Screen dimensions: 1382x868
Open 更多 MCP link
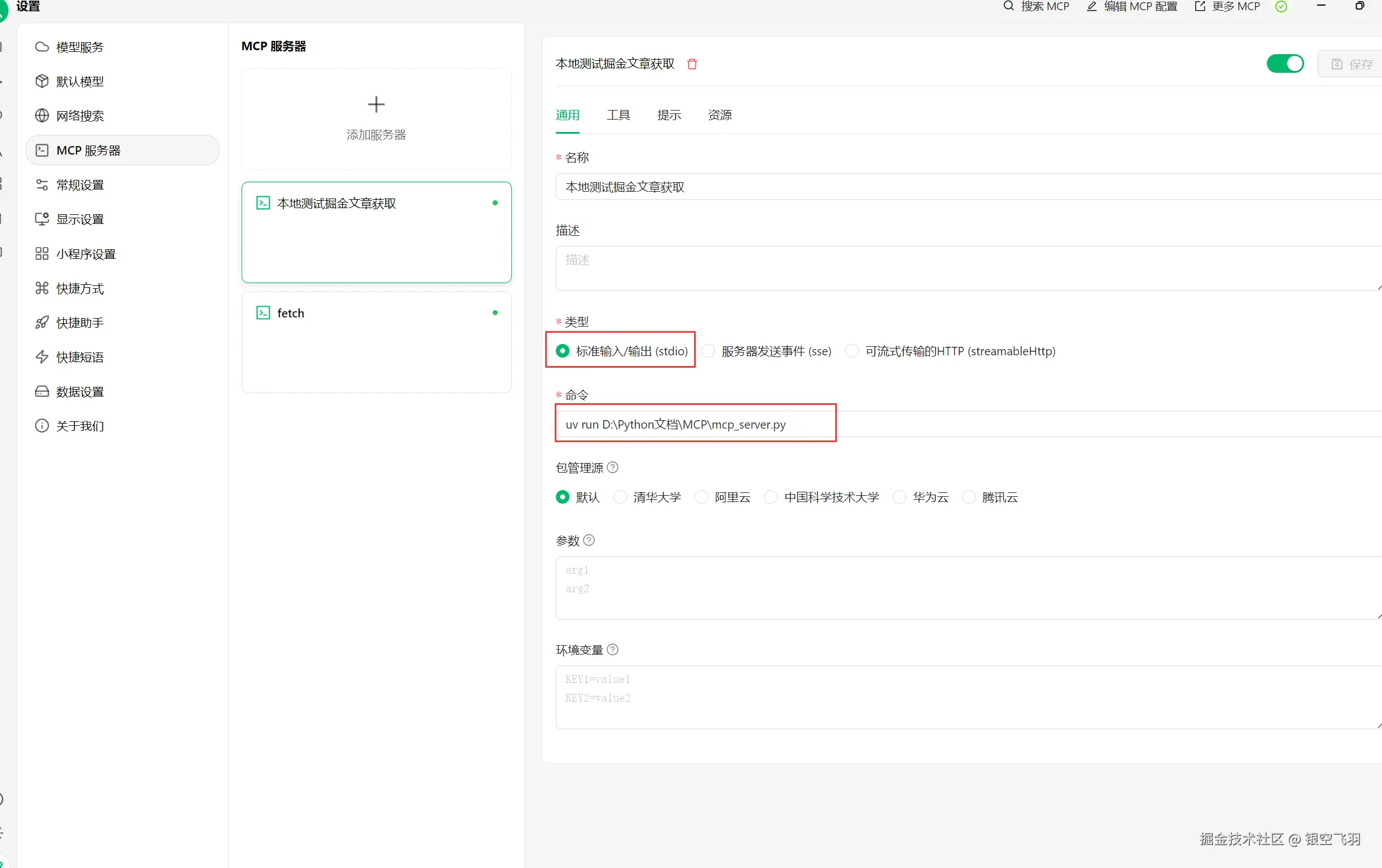(x=1227, y=6)
